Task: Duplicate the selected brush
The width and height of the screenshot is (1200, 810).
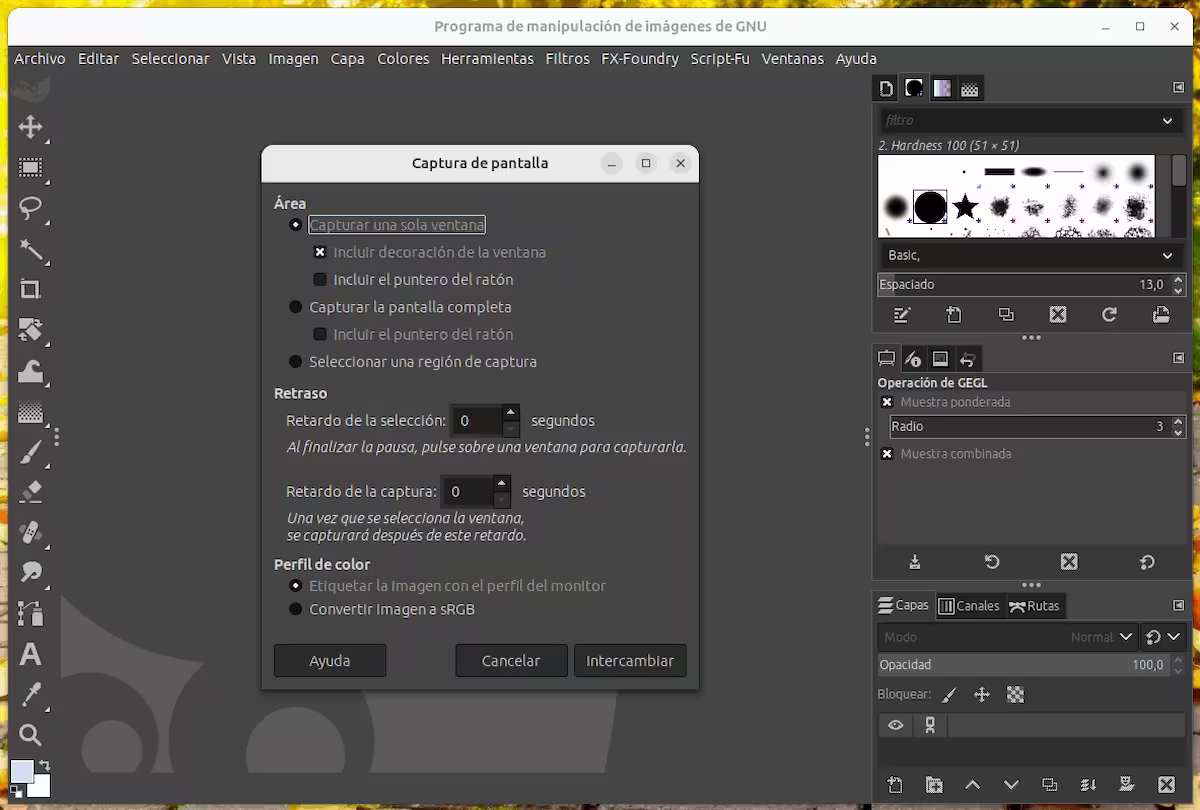Action: [x=1006, y=315]
